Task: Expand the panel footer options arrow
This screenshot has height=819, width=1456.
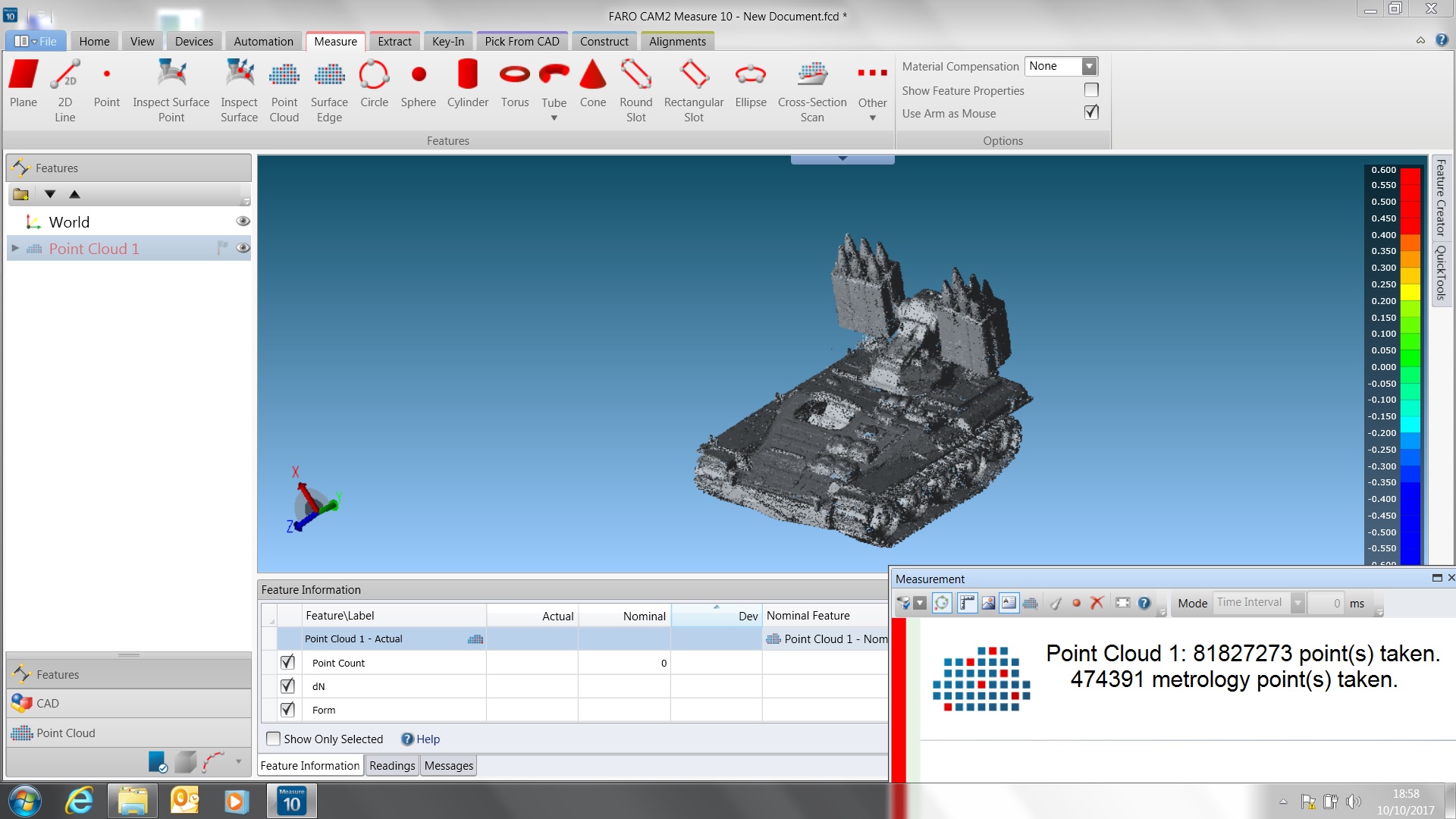Action: click(x=239, y=761)
